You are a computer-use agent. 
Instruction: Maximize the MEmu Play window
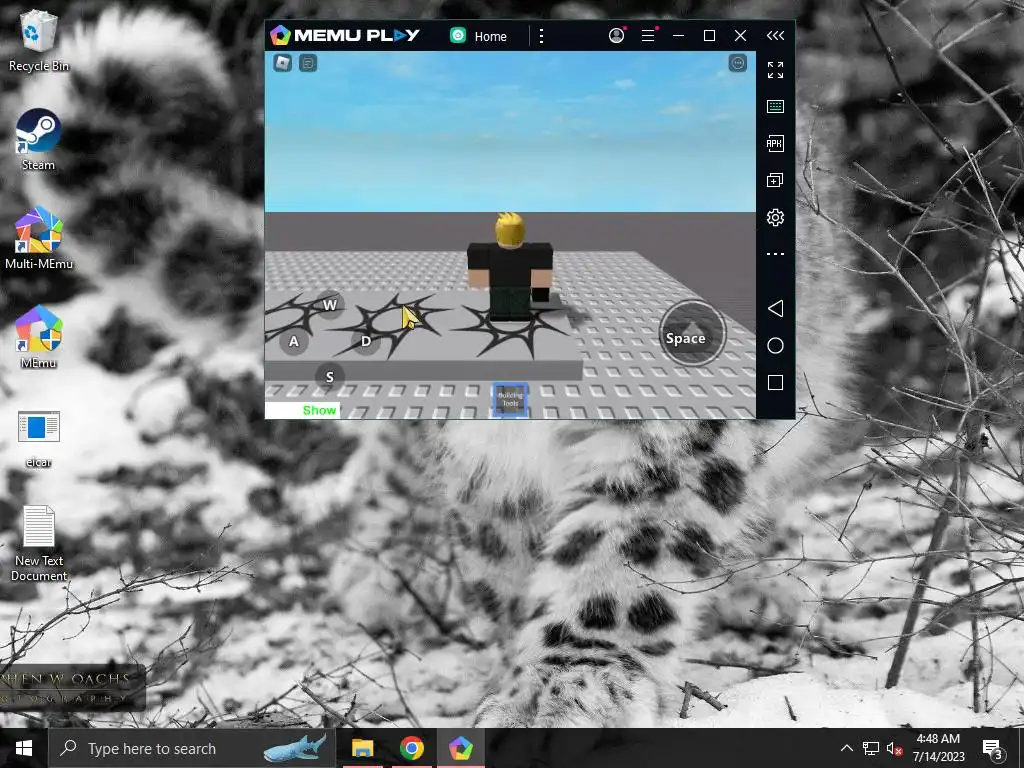(x=709, y=35)
